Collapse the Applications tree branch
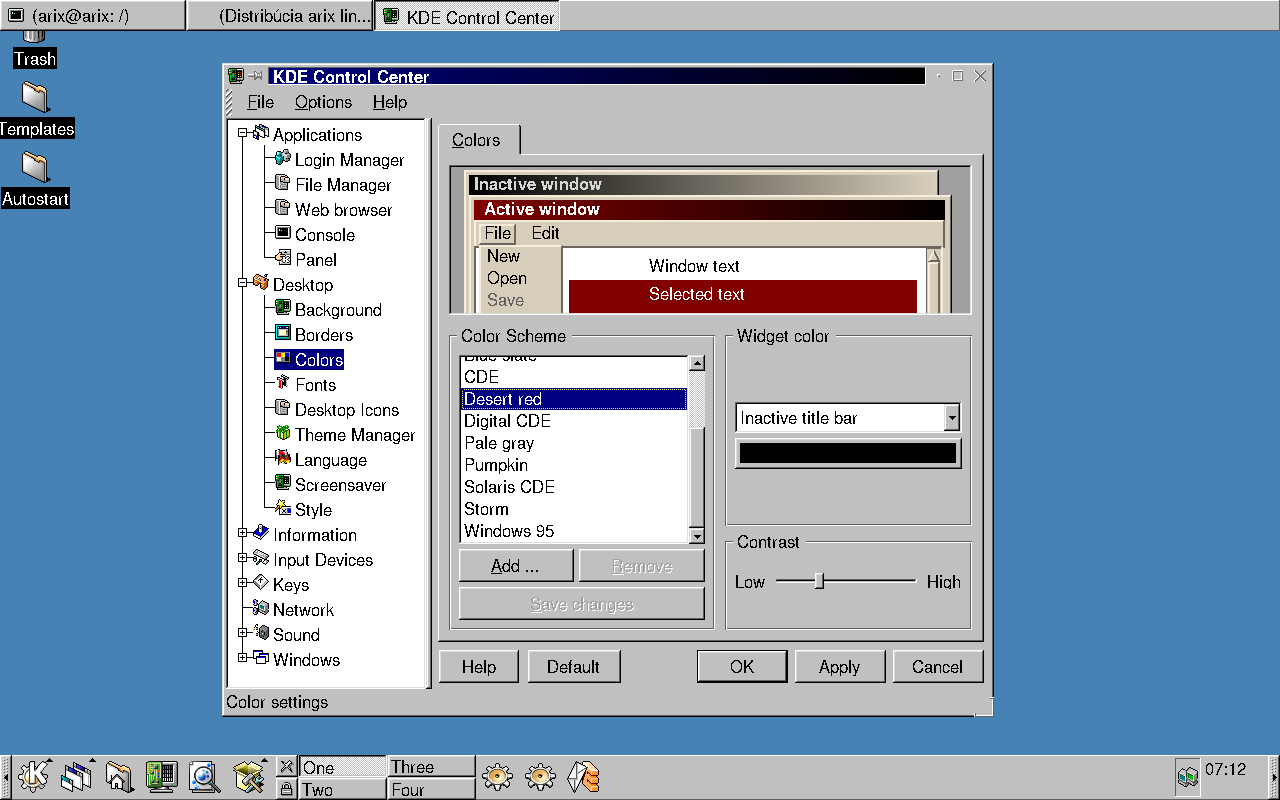The height and width of the screenshot is (800, 1280). click(x=242, y=133)
